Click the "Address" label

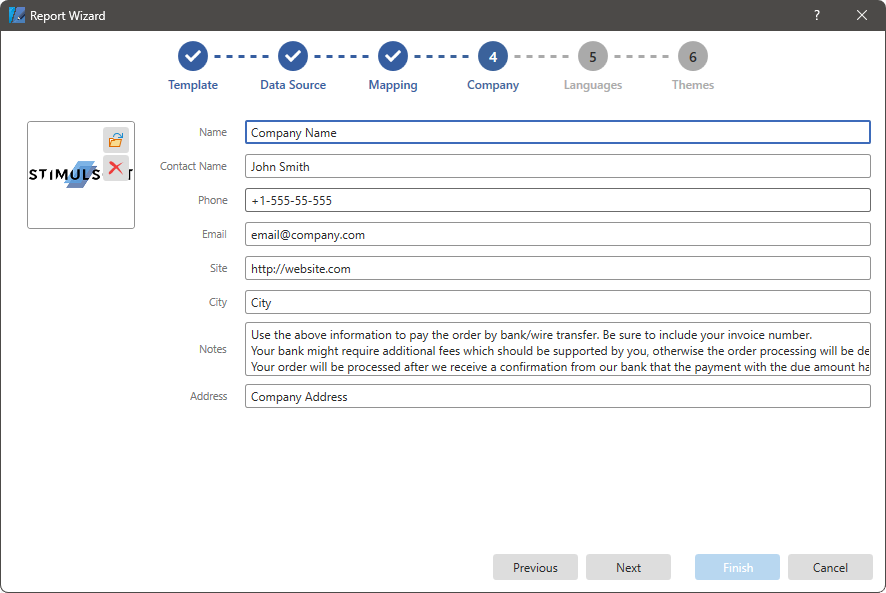[x=209, y=396]
